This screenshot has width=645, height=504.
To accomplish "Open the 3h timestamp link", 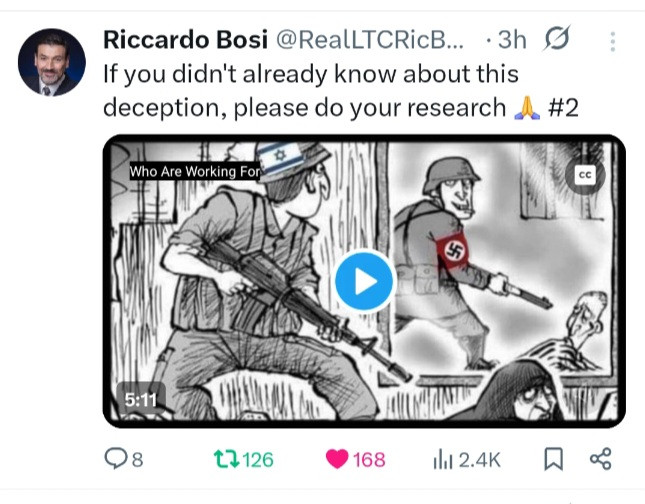I will click(x=512, y=40).
